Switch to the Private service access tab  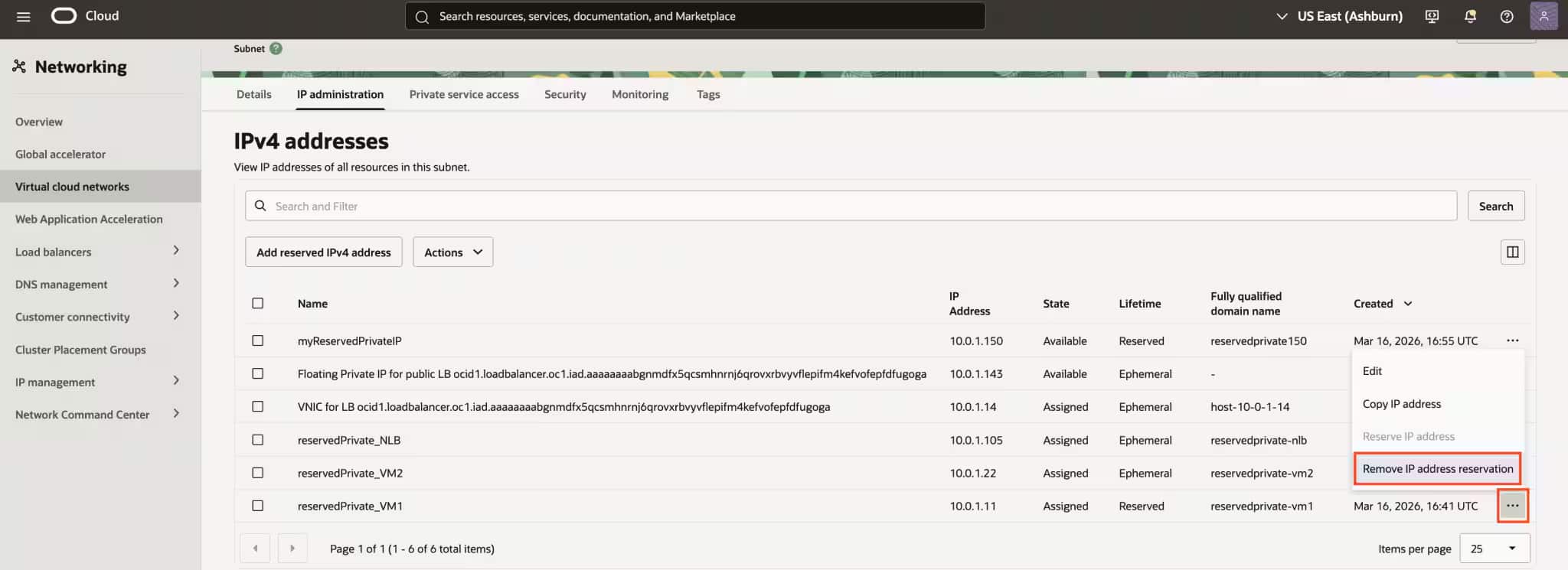click(464, 94)
